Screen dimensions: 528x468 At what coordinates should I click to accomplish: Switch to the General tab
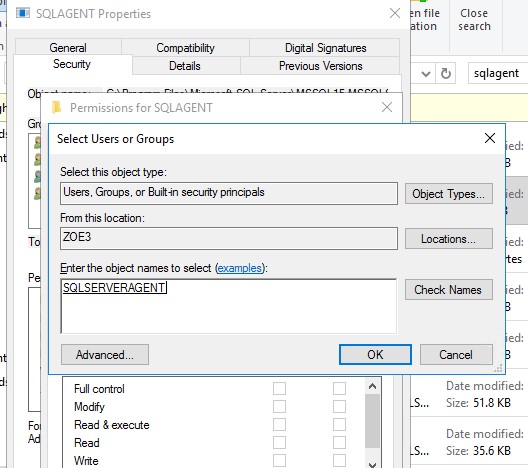pos(68,47)
